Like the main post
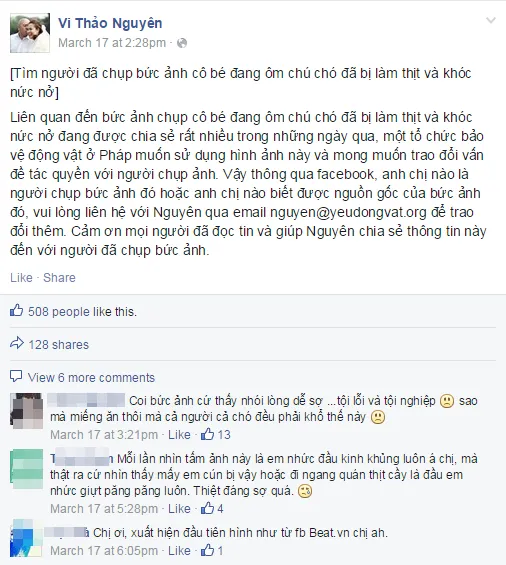 tap(21, 277)
